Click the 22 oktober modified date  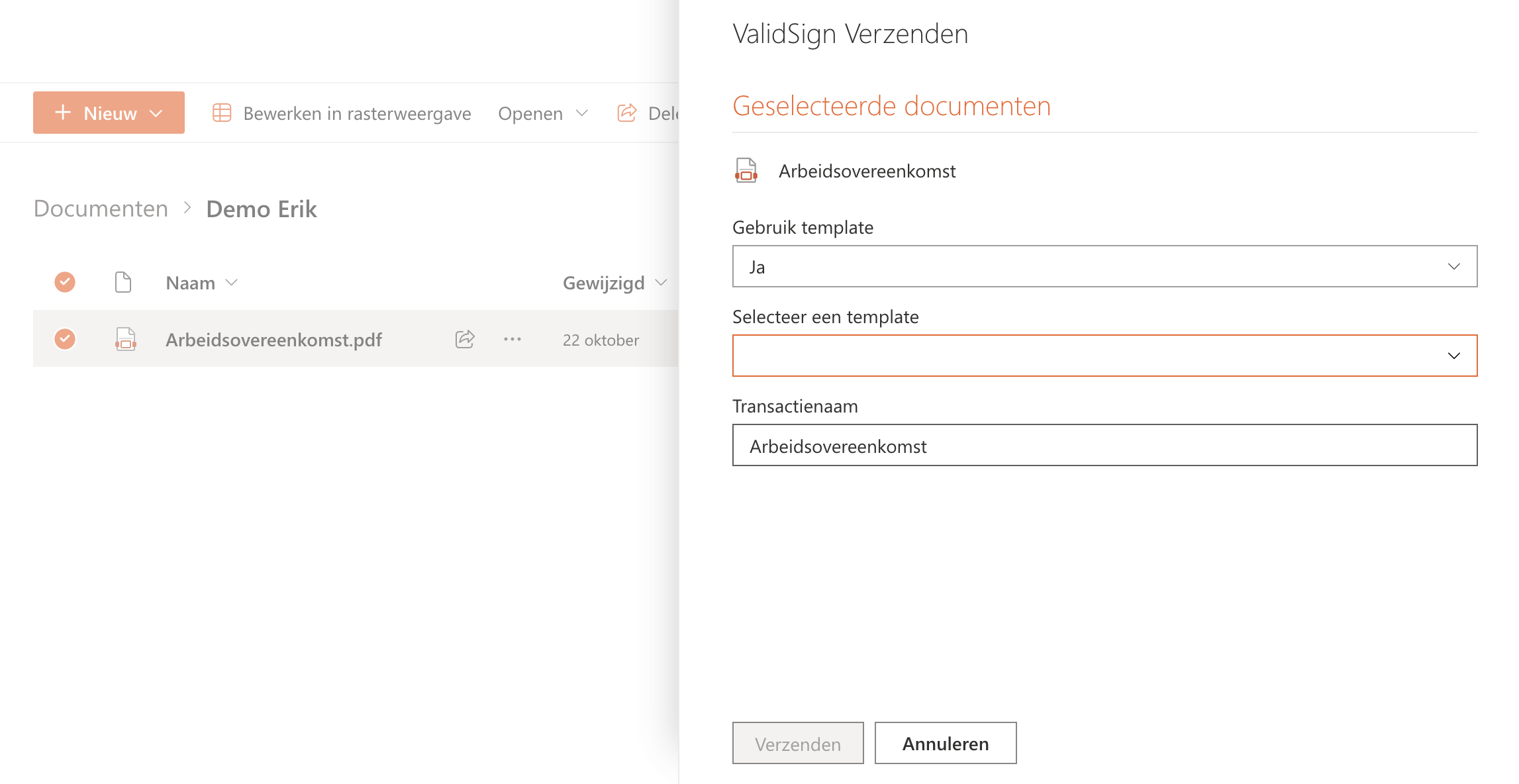click(601, 340)
